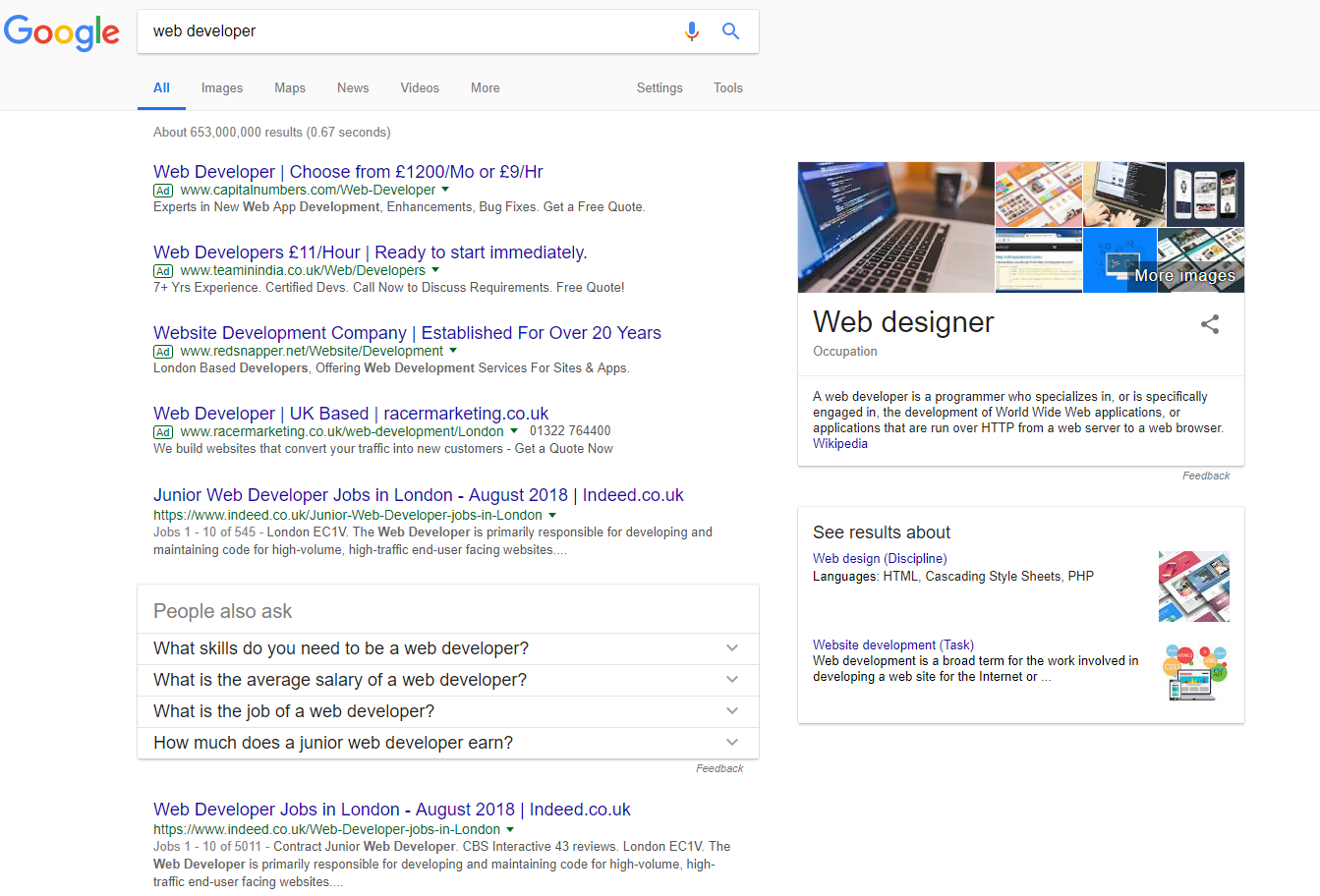Open the Tools menu

tap(728, 87)
